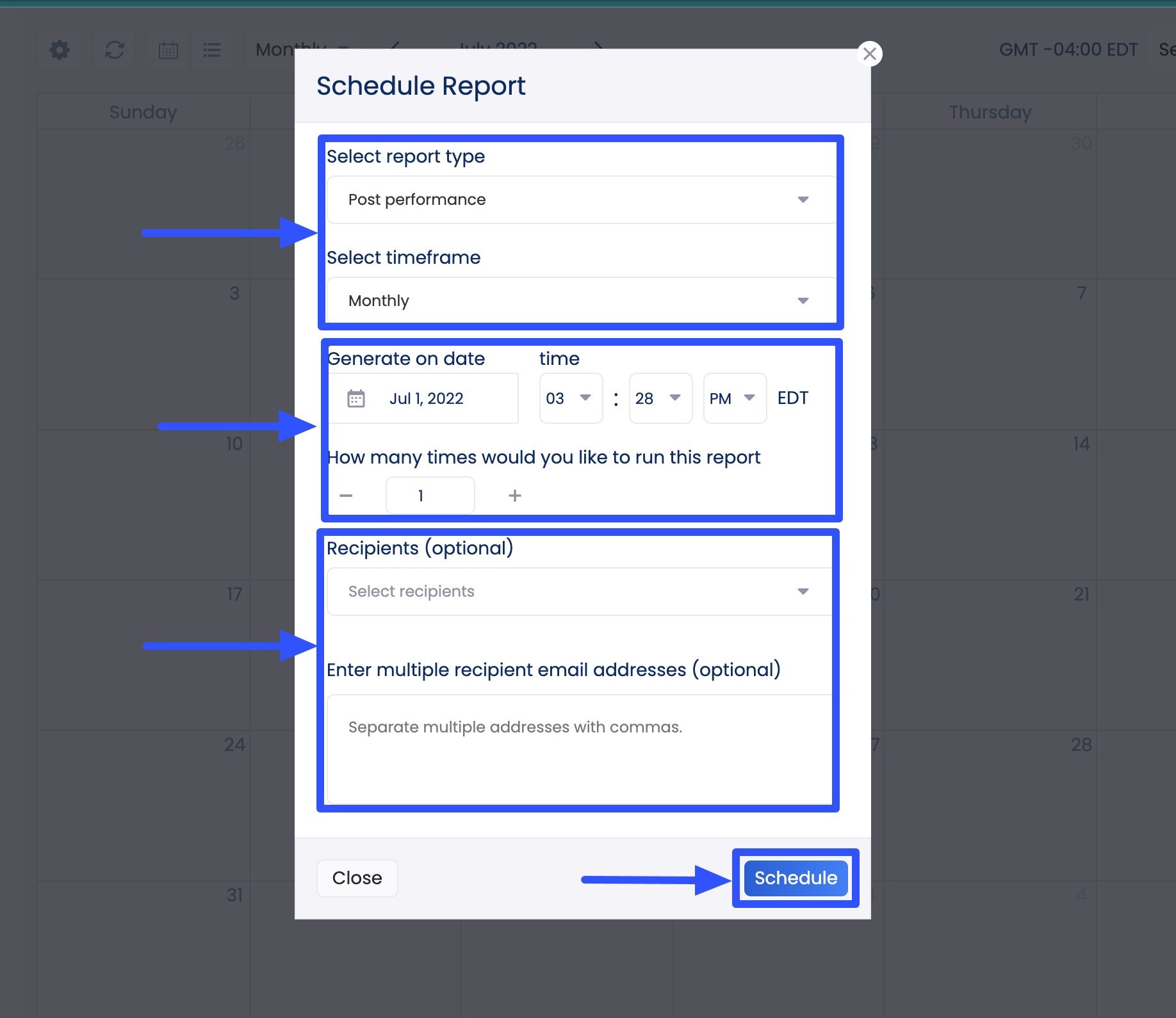Change PM using the AM/PM dropdown
1176x1018 pixels.
point(734,398)
